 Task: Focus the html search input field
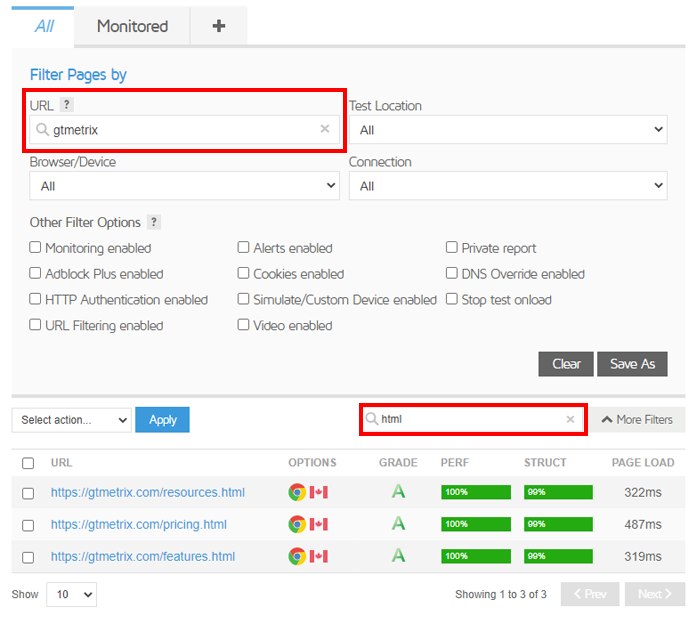click(x=473, y=419)
